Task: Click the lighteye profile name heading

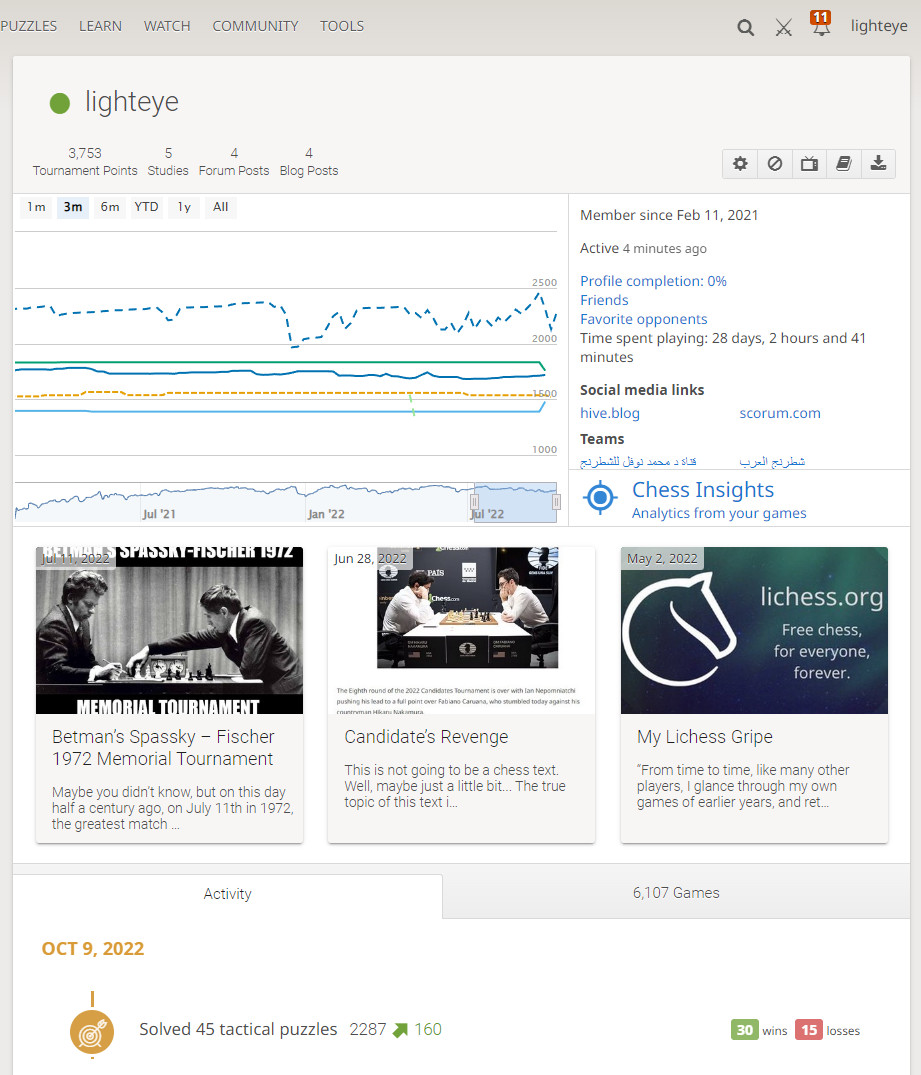Action: (132, 102)
